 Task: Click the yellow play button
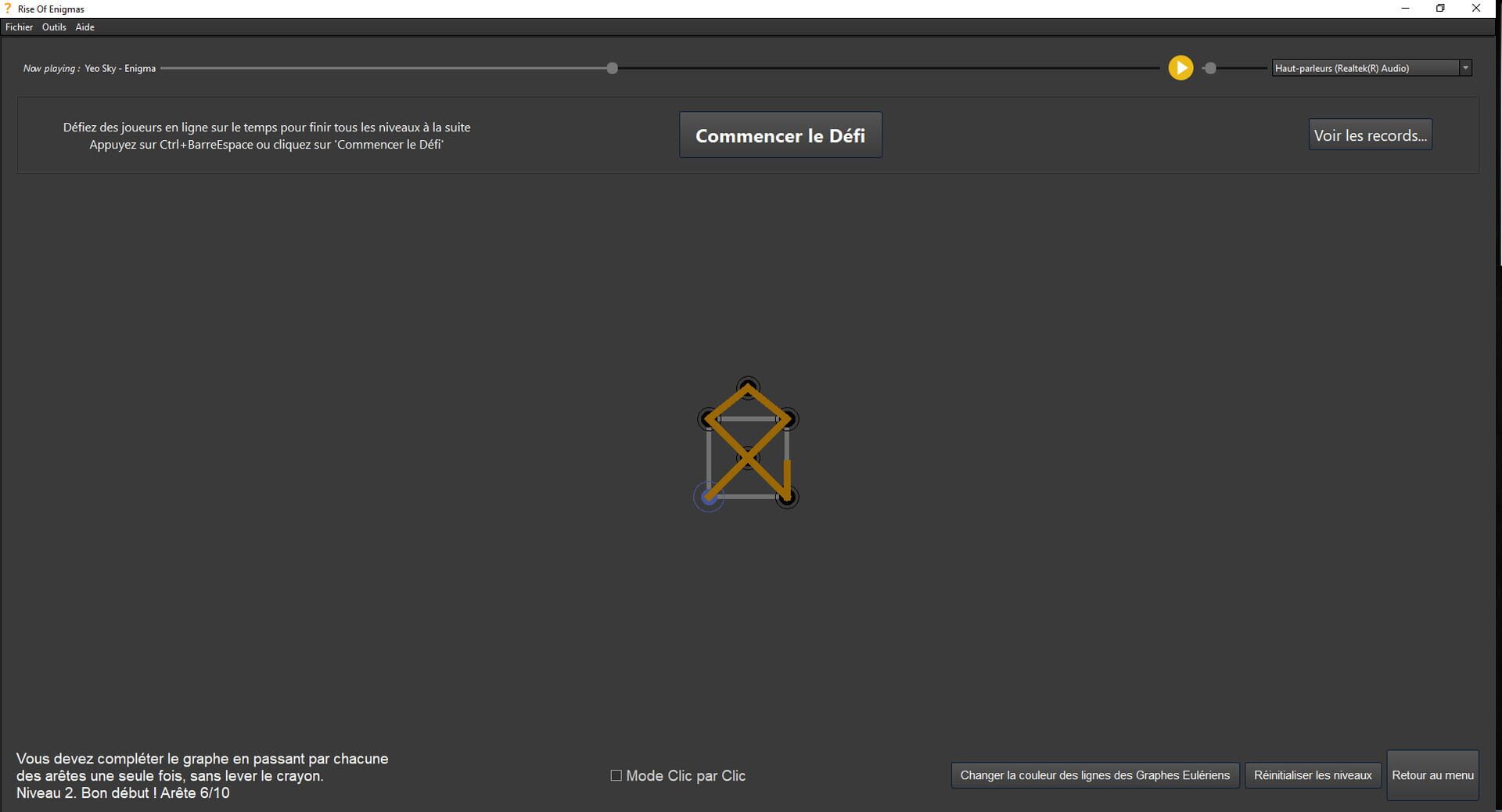[1180, 67]
